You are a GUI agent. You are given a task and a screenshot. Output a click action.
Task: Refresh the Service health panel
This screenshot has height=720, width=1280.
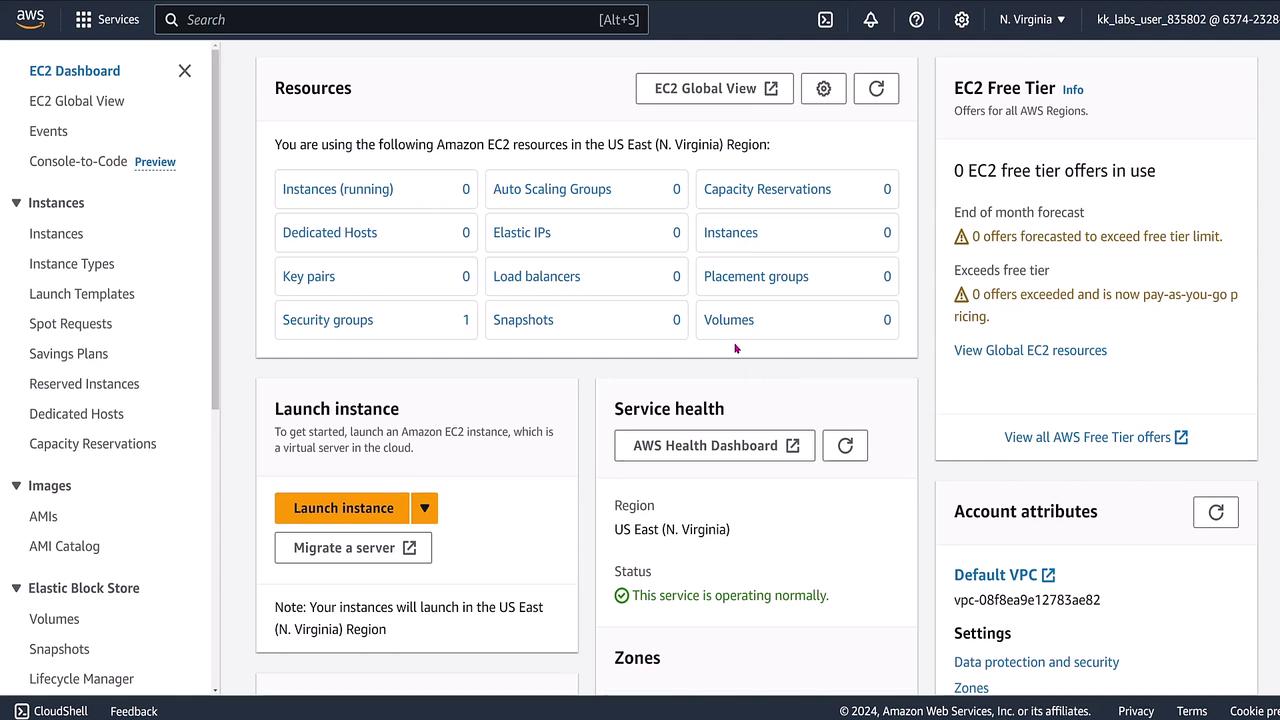(845, 446)
